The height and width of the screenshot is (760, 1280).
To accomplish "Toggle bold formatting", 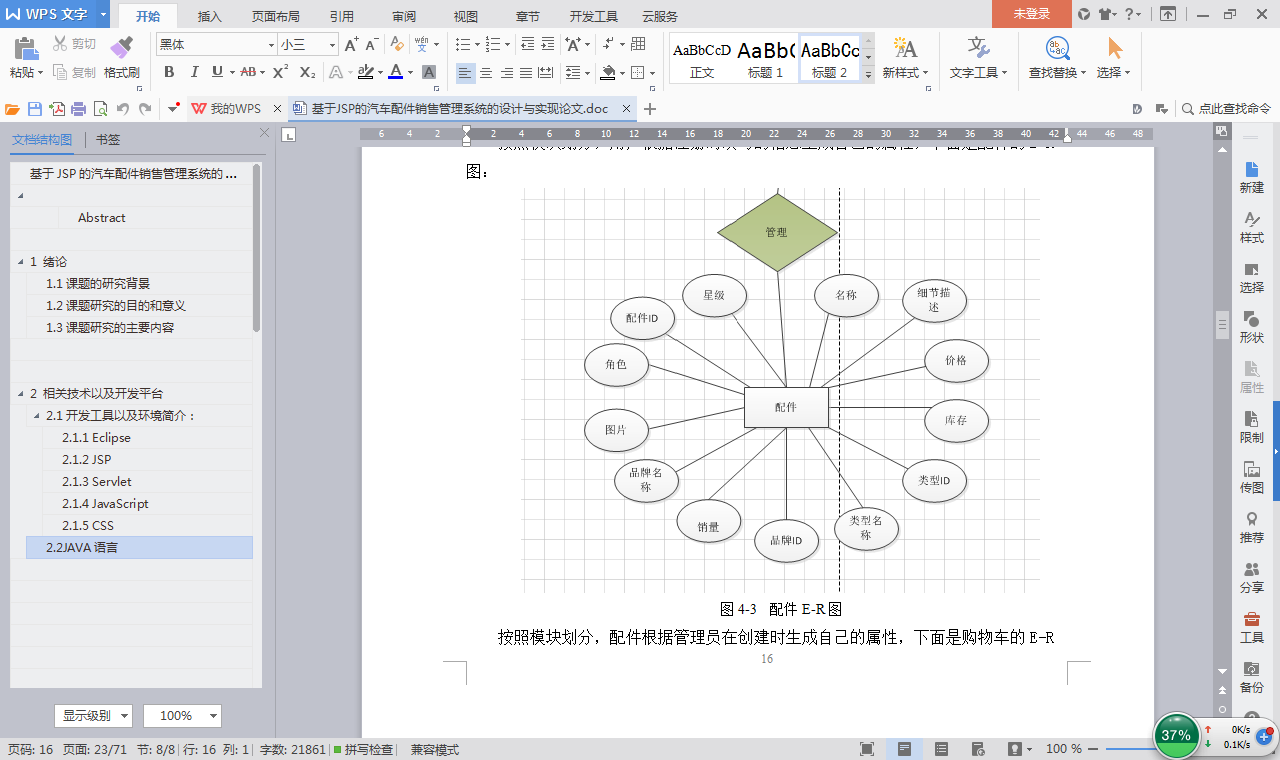I will pos(169,72).
